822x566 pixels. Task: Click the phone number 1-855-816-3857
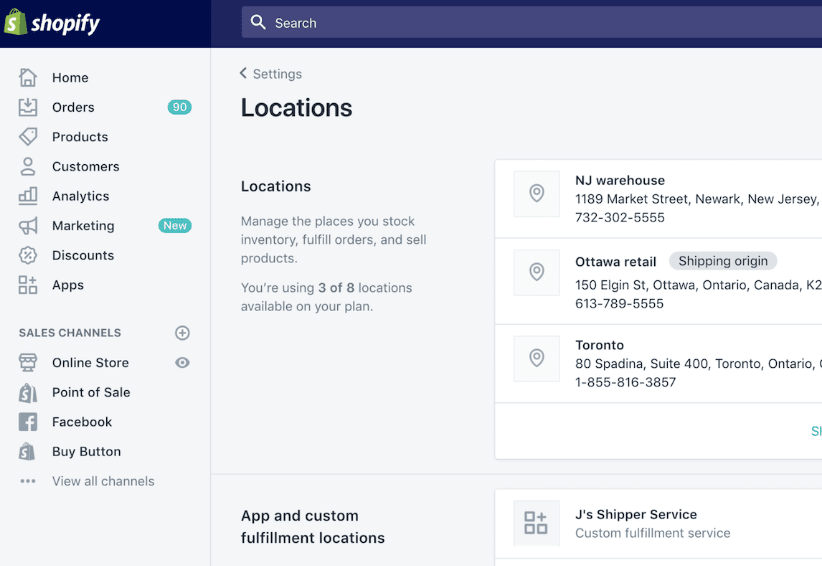pos(625,383)
